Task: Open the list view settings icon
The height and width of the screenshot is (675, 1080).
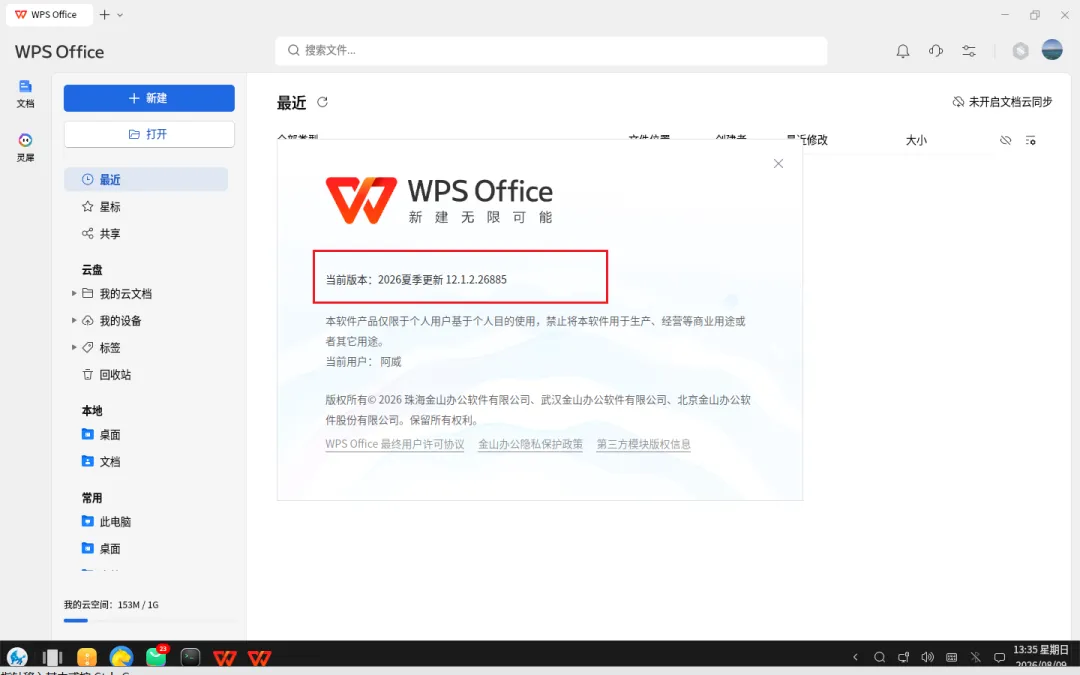Action: click(1030, 141)
